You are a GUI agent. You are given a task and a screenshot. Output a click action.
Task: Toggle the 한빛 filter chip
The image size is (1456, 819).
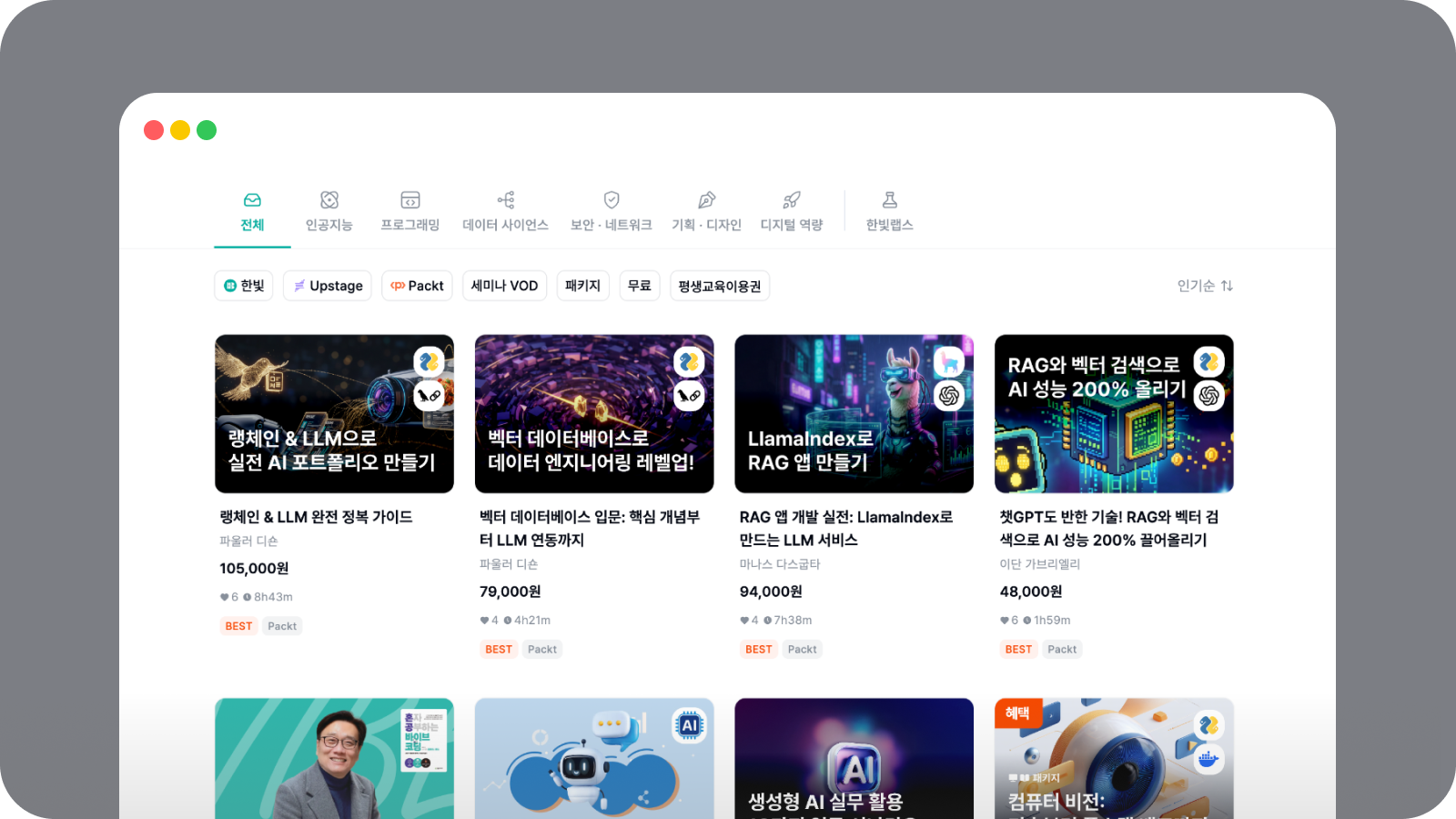244,286
